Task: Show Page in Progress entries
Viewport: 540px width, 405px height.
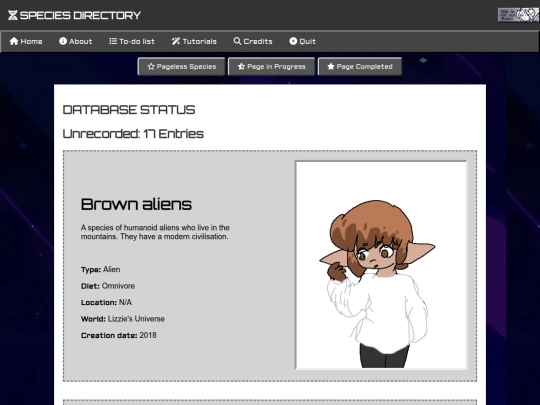Action: point(271,66)
